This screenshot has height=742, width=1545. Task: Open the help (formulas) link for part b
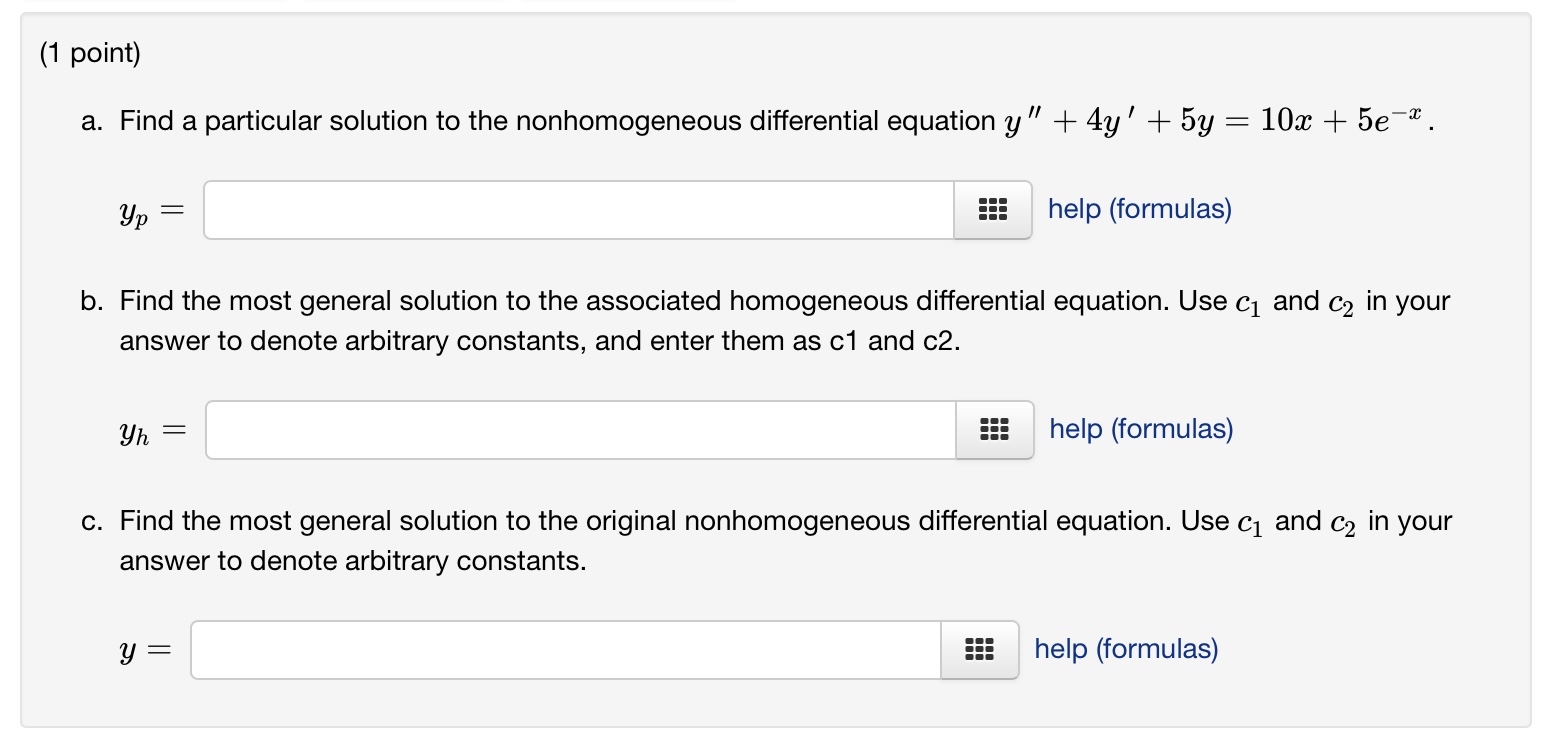tap(1141, 429)
